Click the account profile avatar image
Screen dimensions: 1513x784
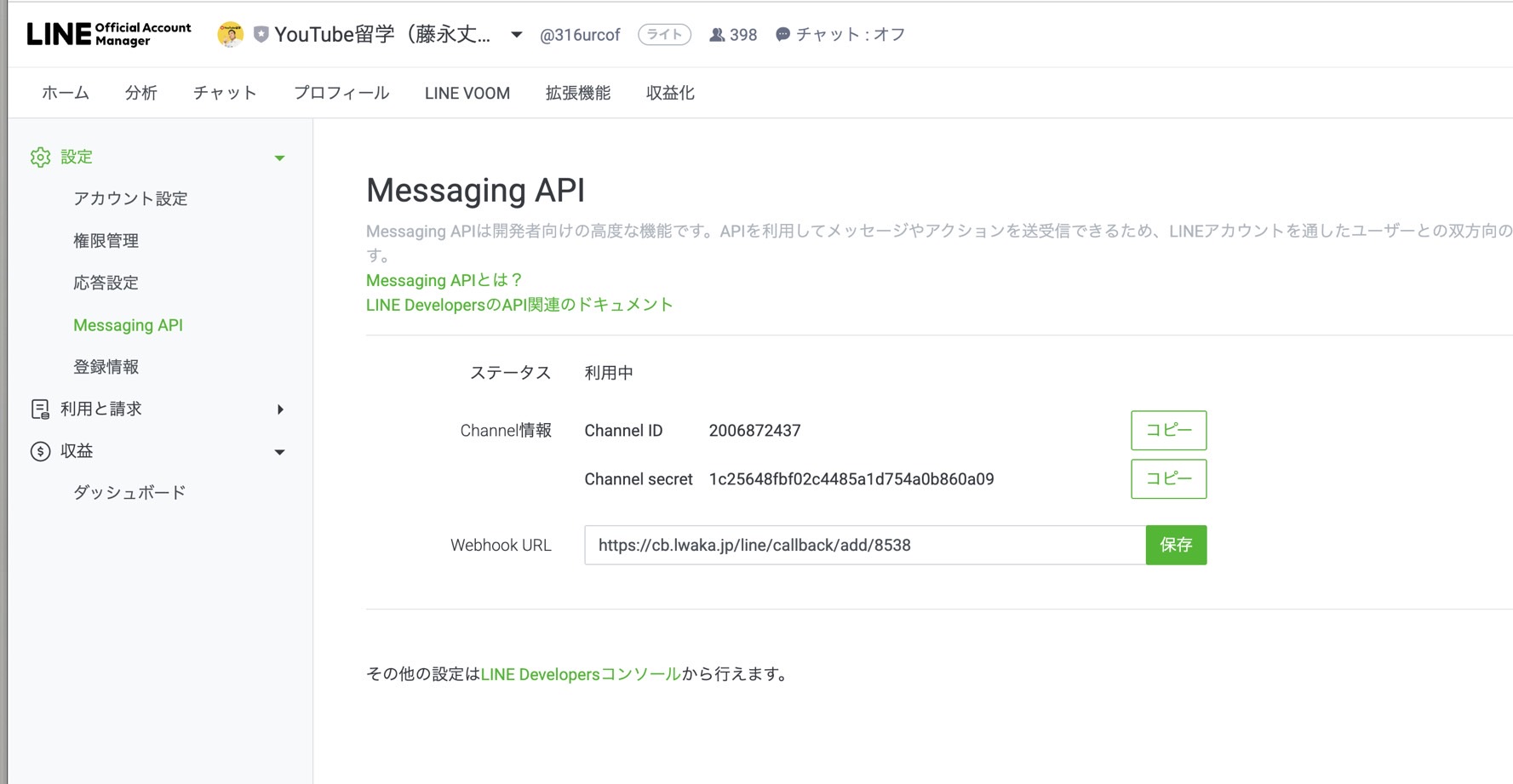(230, 34)
